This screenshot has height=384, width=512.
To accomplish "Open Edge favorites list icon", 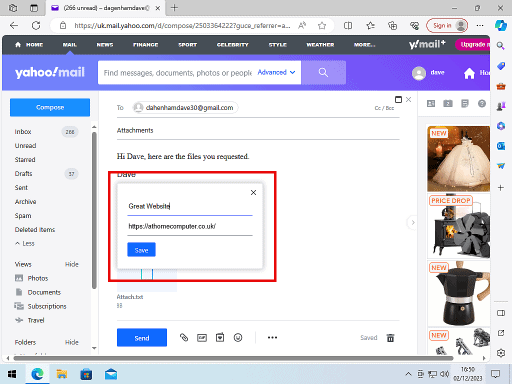I will point(370,25).
